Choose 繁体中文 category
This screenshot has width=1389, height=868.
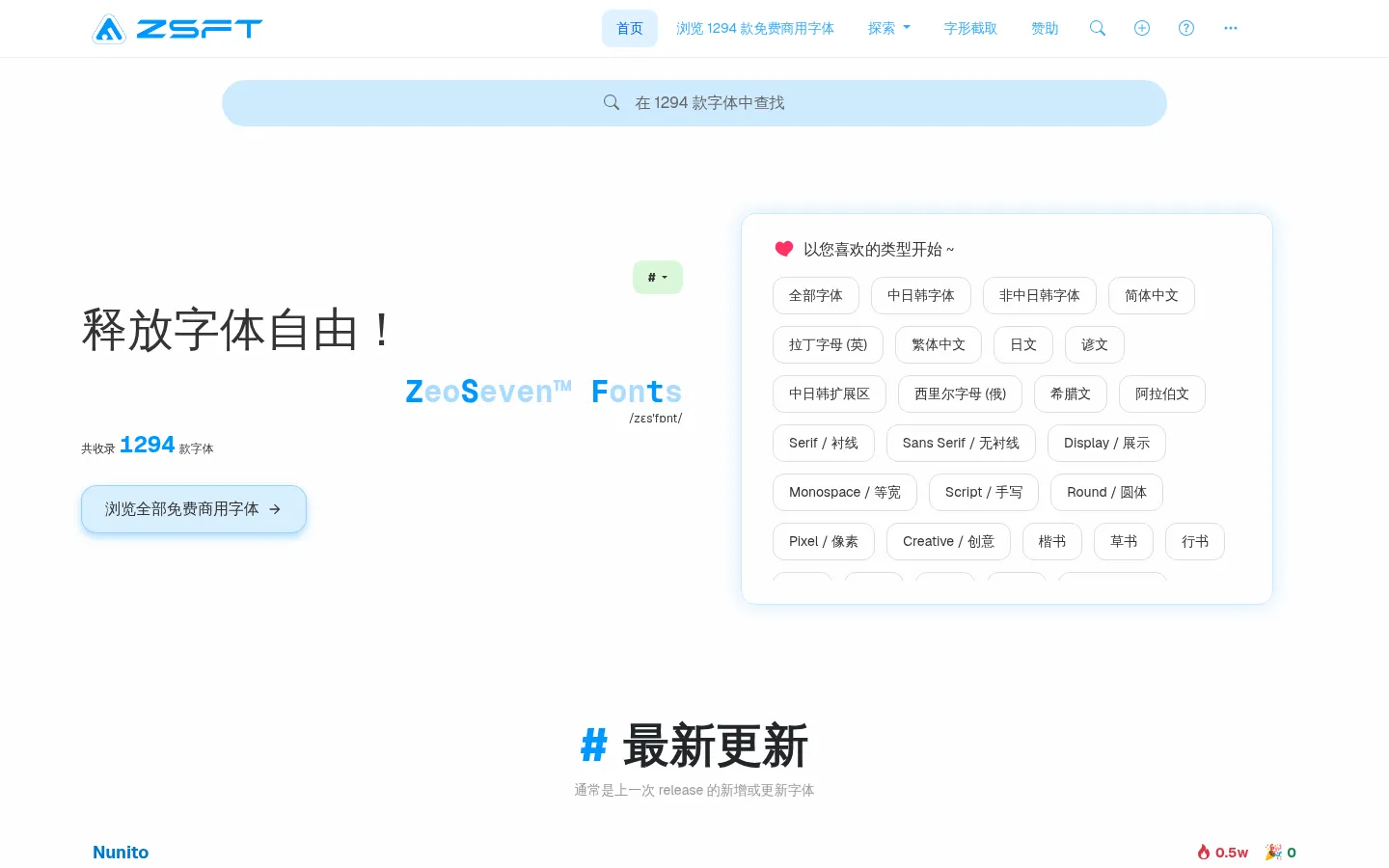coord(939,344)
